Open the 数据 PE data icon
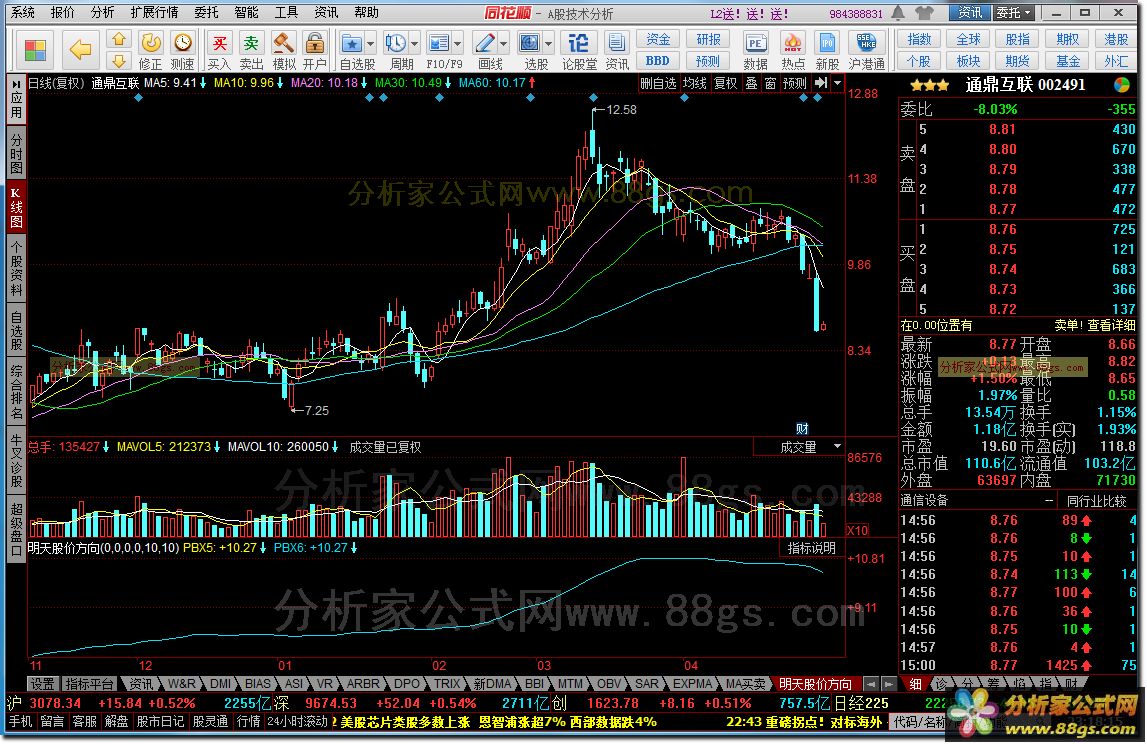The height and width of the screenshot is (744, 1147). [755, 51]
